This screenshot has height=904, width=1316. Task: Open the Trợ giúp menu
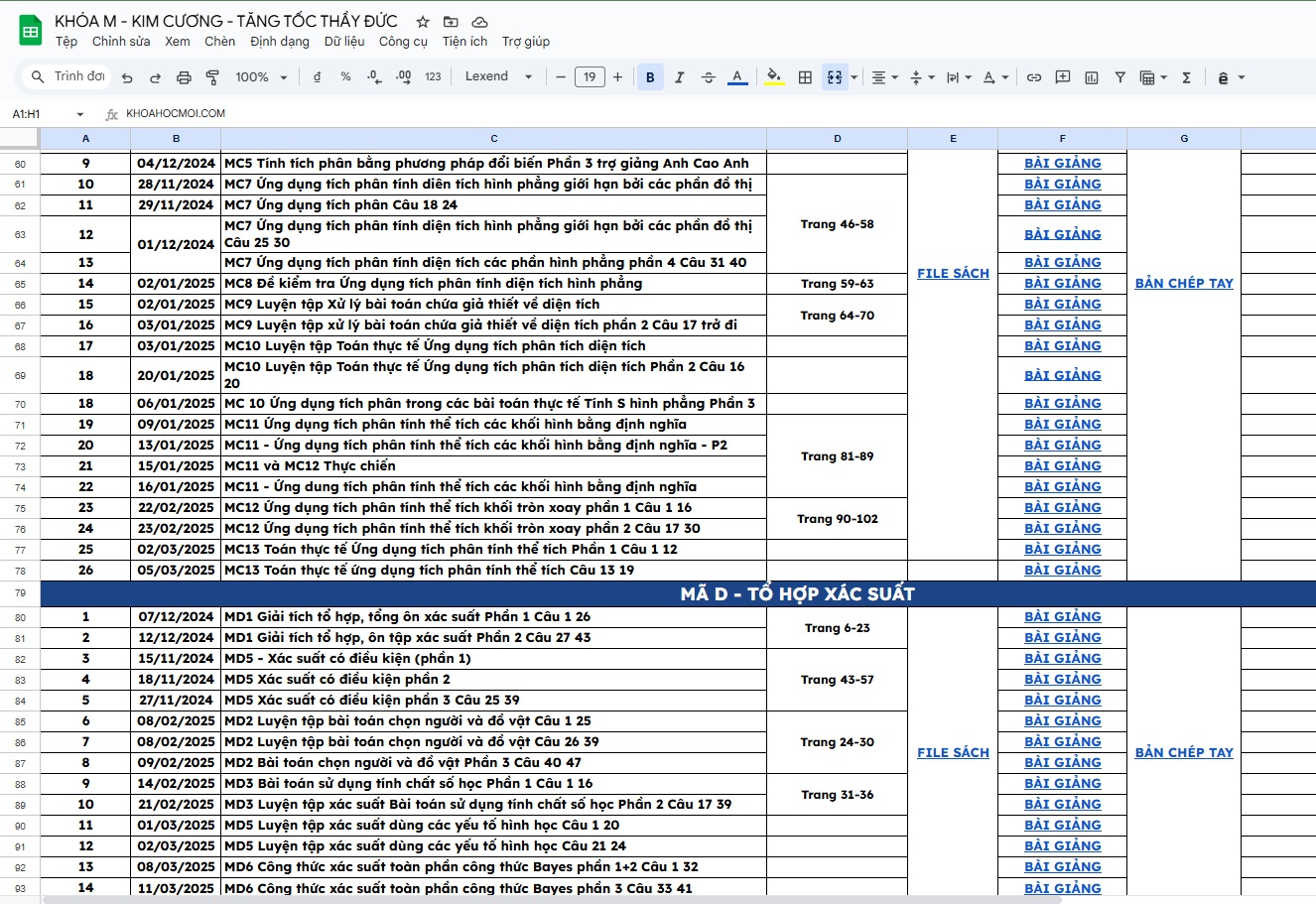526,42
